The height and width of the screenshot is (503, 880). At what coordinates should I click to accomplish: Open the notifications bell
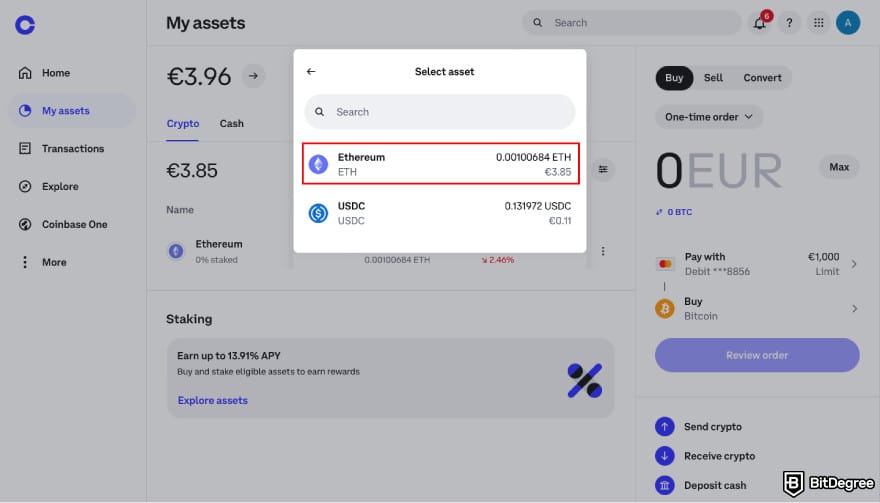coord(760,23)
